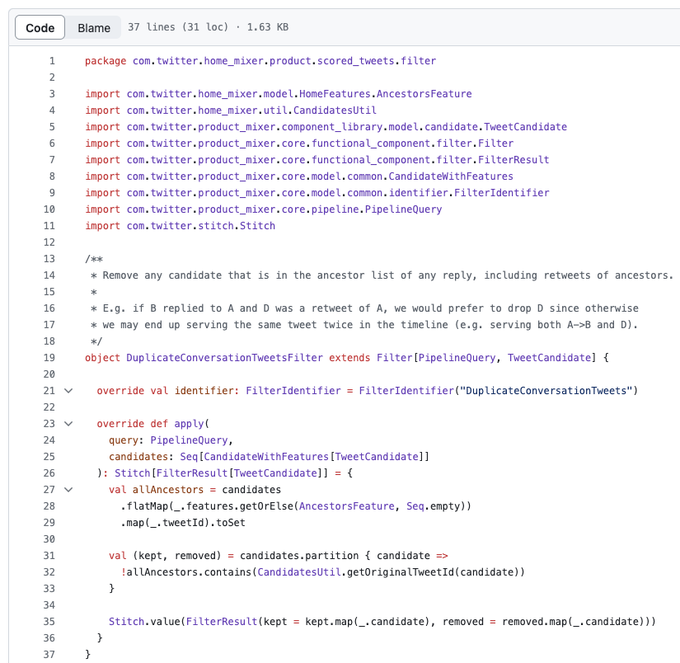Click Stitch.value on line 35
This screenshot has height=663, width=680.
(x=144, y=621)
